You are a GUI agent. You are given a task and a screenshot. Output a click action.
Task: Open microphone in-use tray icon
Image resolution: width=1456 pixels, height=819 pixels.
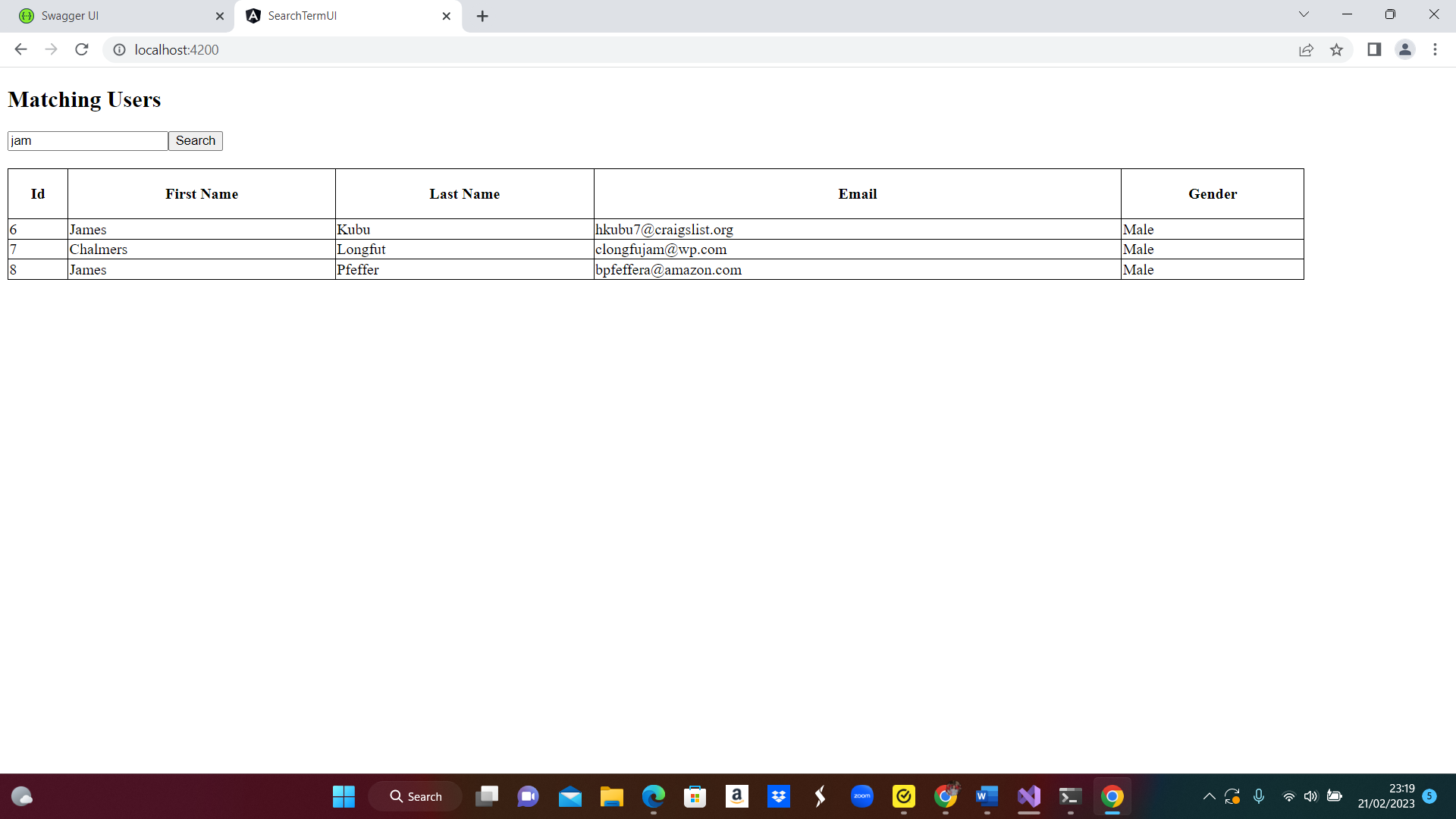point(1259,796)
